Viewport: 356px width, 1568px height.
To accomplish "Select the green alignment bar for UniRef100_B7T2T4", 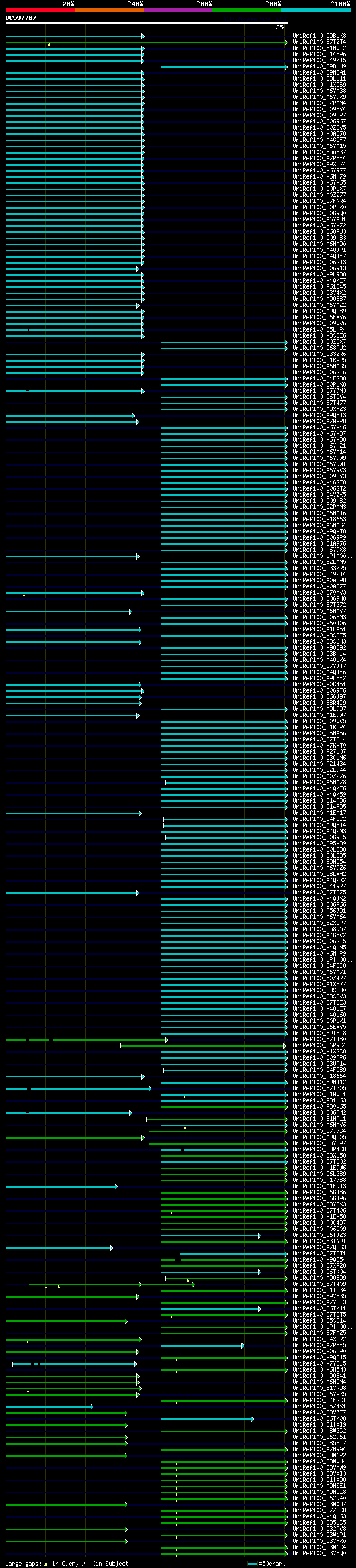I will pos(147,43).
